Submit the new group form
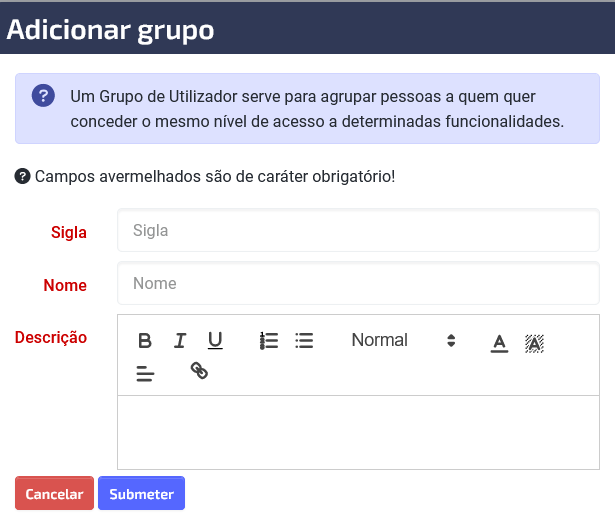Image resolution: width=615 pixels, height=528 pixels. pyautogui.click(x=141, y=493)
